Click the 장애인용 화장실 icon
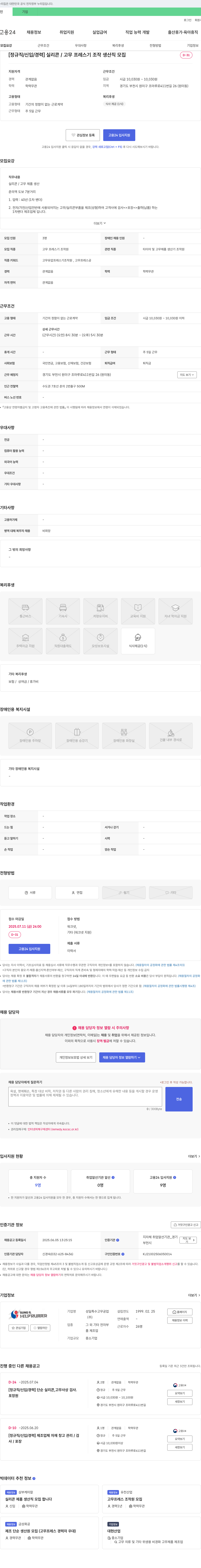The width and height of the screenshot is (201, 1568). 124,735
